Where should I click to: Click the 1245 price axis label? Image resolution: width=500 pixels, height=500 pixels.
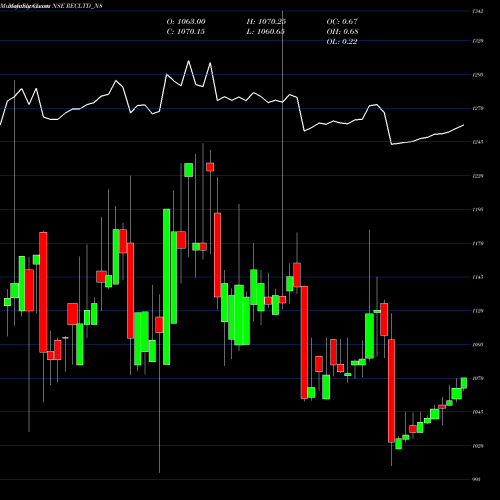coord(478,142)
